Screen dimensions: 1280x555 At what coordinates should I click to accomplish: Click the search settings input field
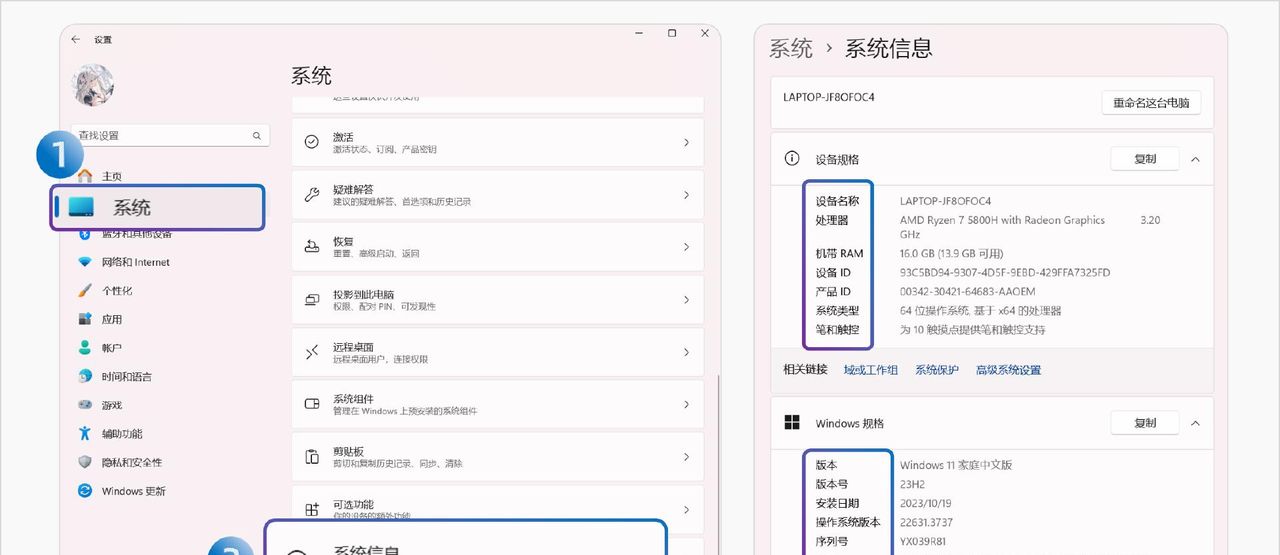[170, 135]
